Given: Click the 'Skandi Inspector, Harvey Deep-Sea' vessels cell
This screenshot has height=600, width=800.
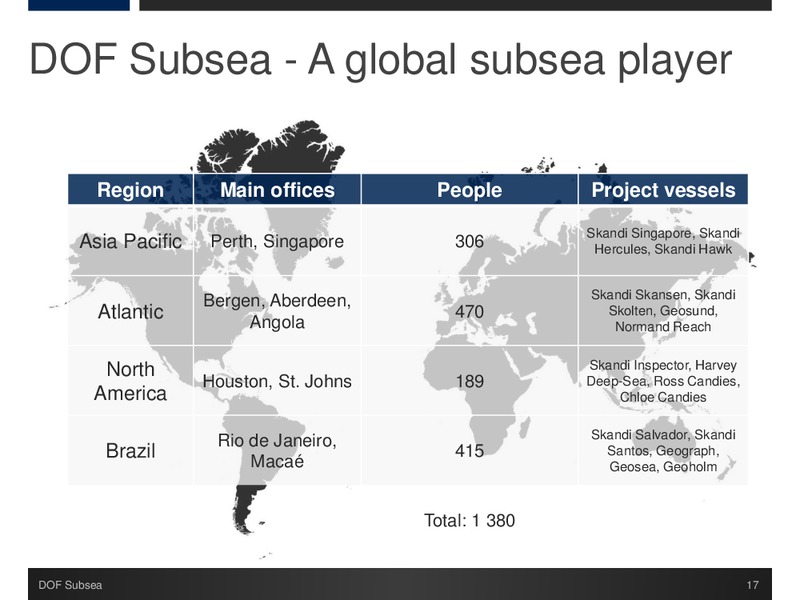Looking at the screenshot, I should tap(663, 381).
